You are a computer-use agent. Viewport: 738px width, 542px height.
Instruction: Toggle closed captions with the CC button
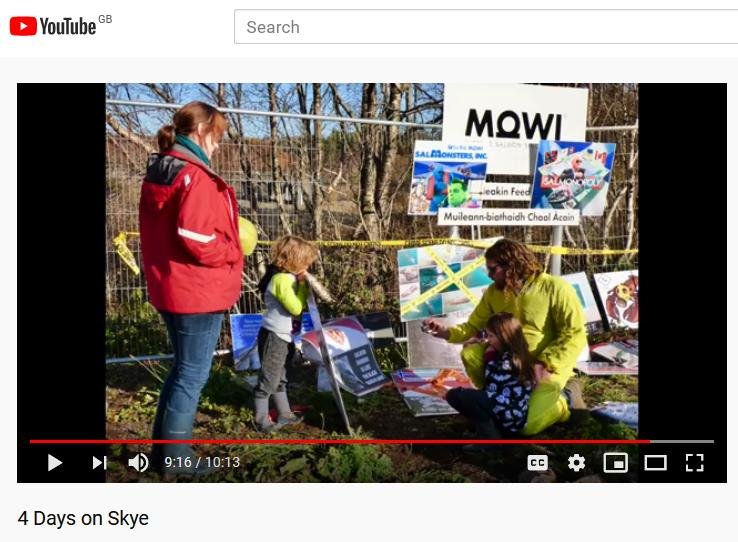point(537,463)
